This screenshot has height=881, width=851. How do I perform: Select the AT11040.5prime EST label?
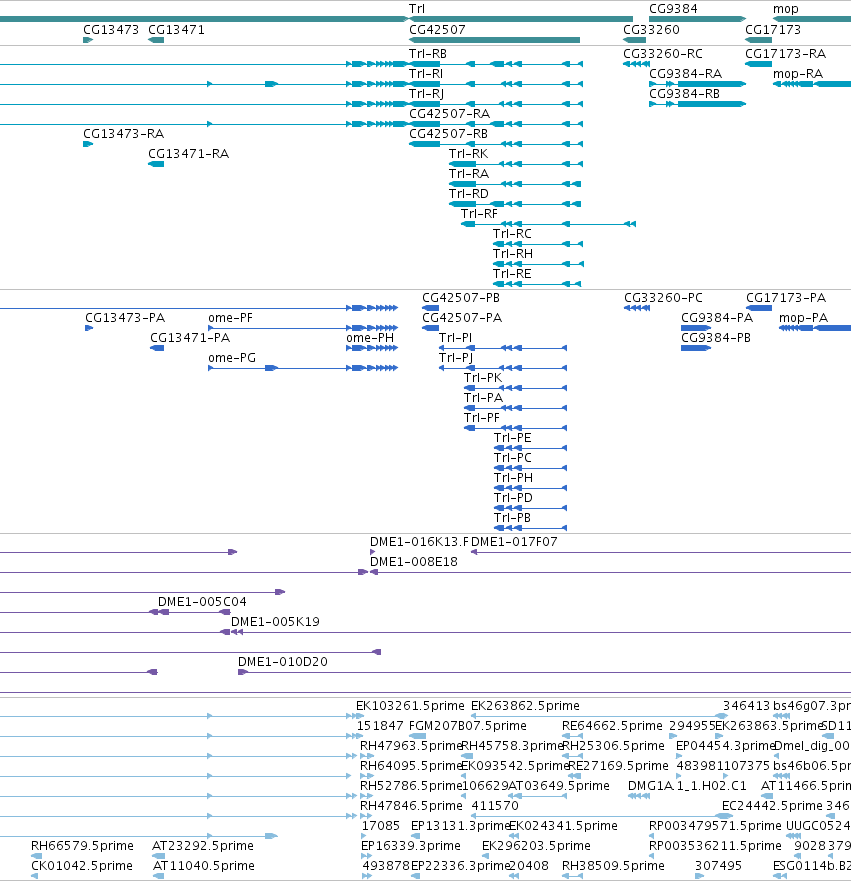click(203, 866)
